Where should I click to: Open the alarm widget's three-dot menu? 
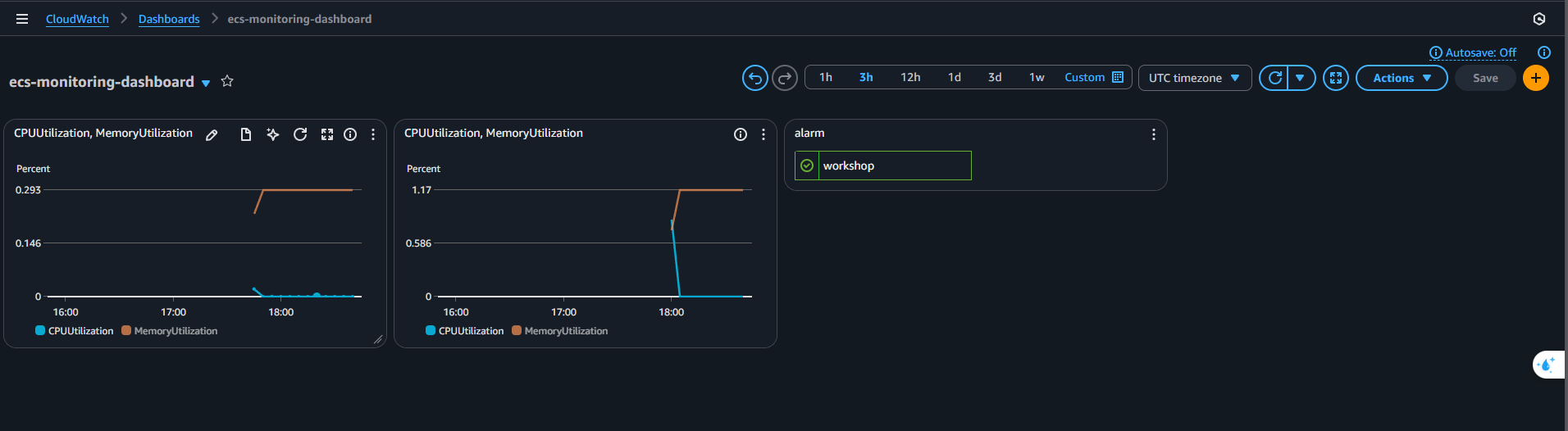tap(1154, 134)
